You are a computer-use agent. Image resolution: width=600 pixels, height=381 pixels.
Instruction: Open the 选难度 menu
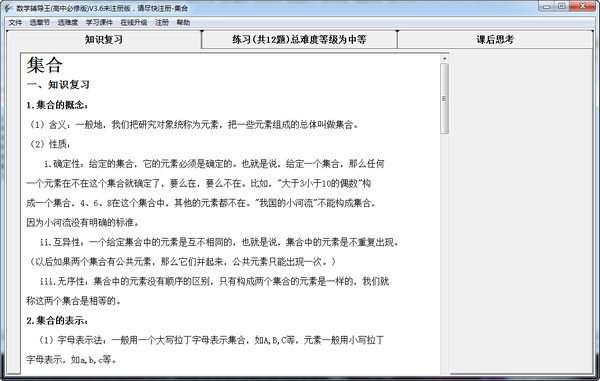[68, 23]
